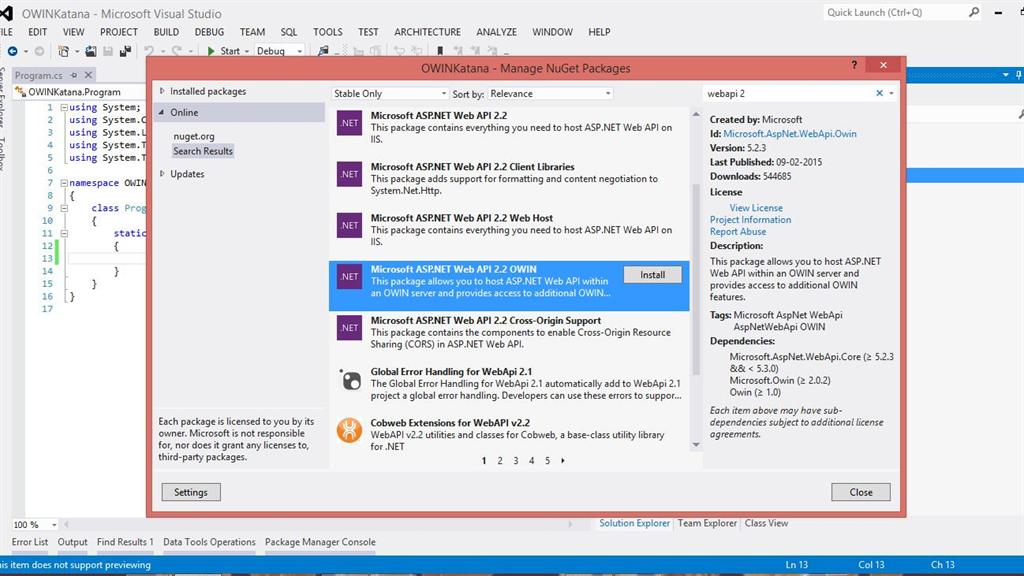Open the Start button dropdown arrow
1024x576 pixels.
(x=247, y=51)
